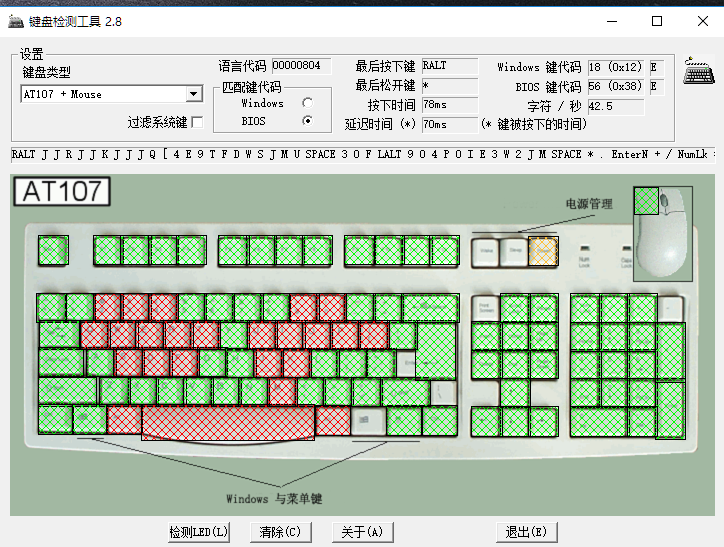This screenshot has height=547, width=724.
Task: Maximize the 键盘检测工具 window
Action: coord(657,21)
